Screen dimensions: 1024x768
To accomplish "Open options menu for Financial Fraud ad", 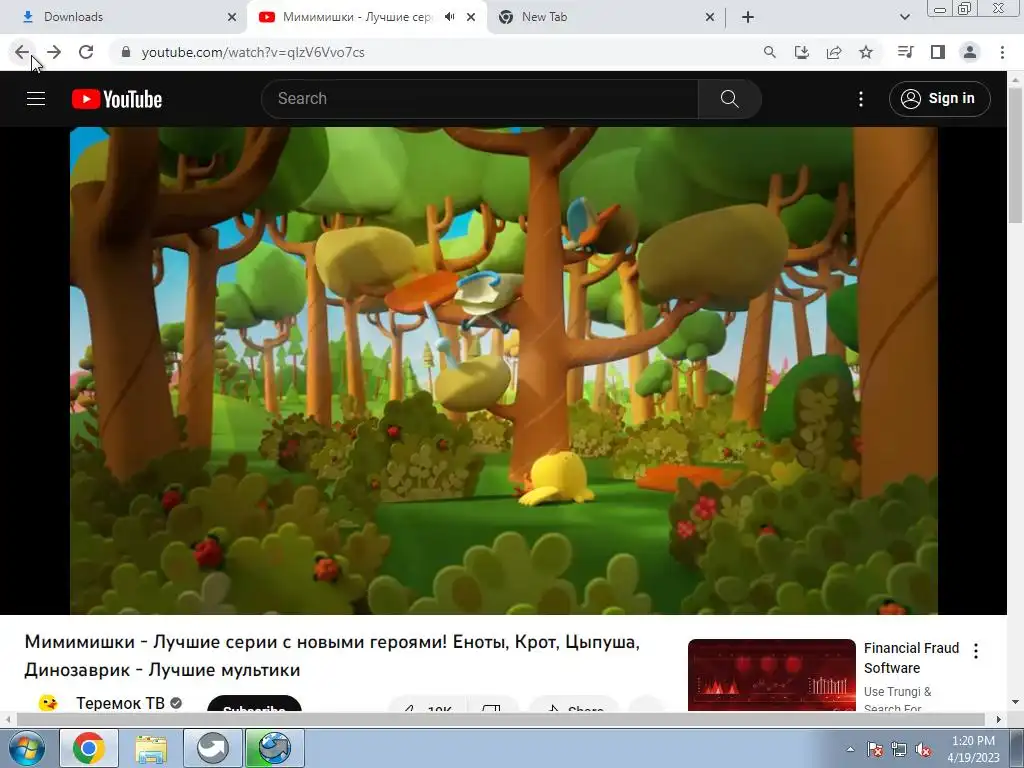I will 976,650.
